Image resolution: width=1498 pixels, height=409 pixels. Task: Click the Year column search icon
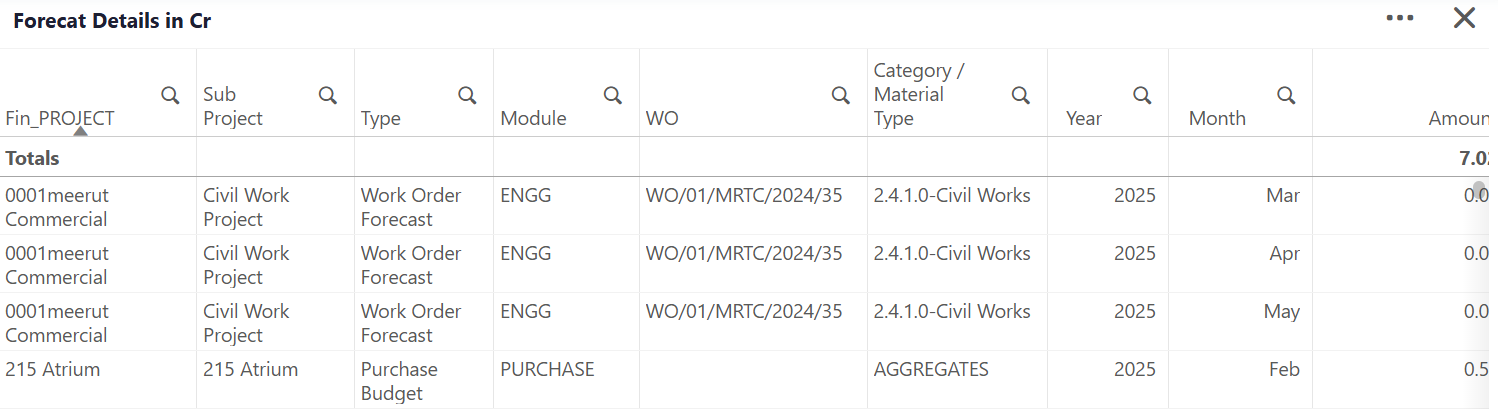click(x=1141, y=95)
